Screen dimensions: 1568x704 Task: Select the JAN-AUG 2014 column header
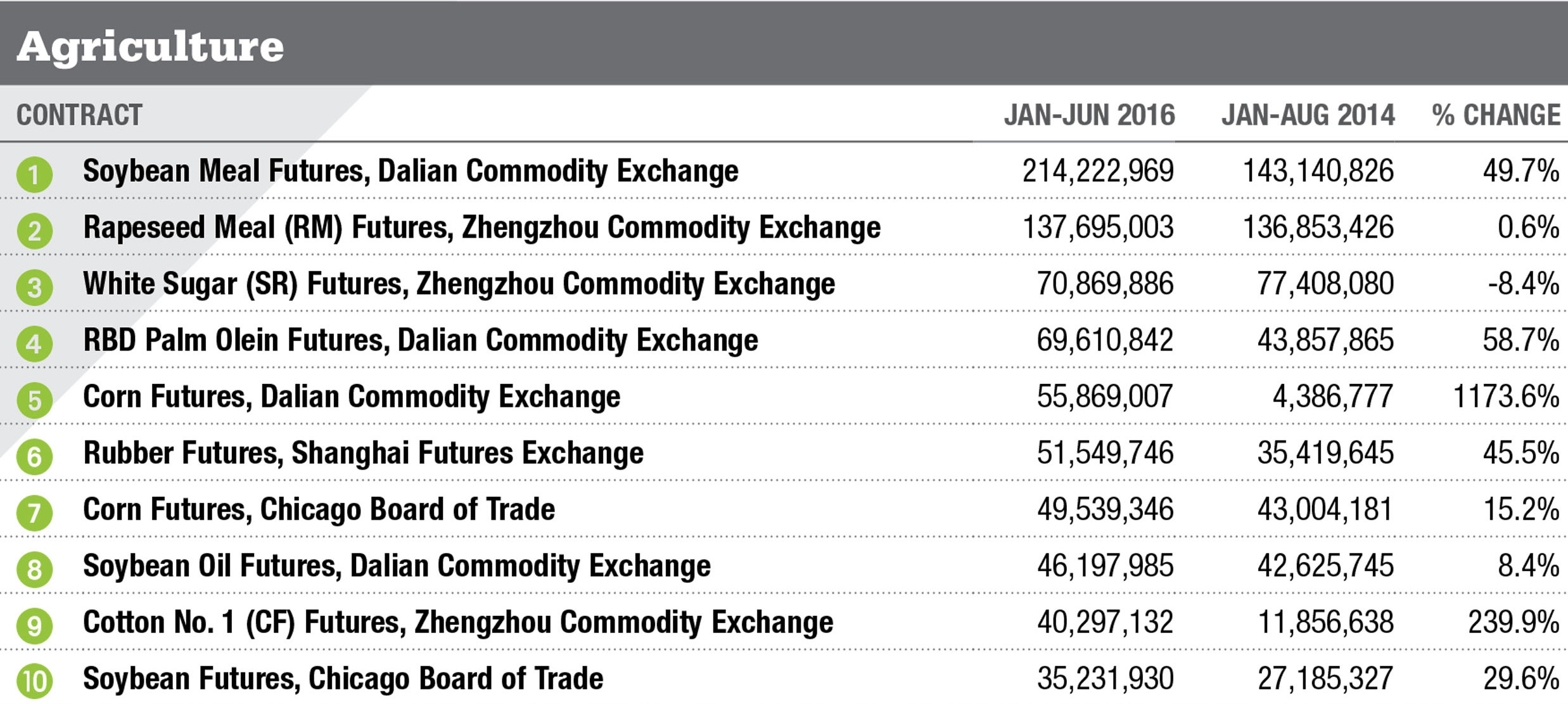click(1308, 115)
